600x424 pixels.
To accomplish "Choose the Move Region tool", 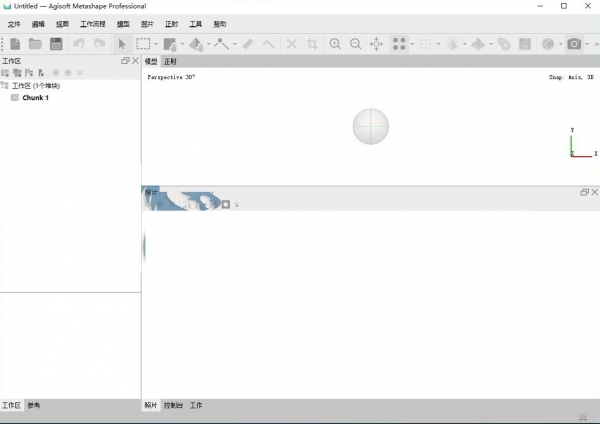I will pos(170,44).
